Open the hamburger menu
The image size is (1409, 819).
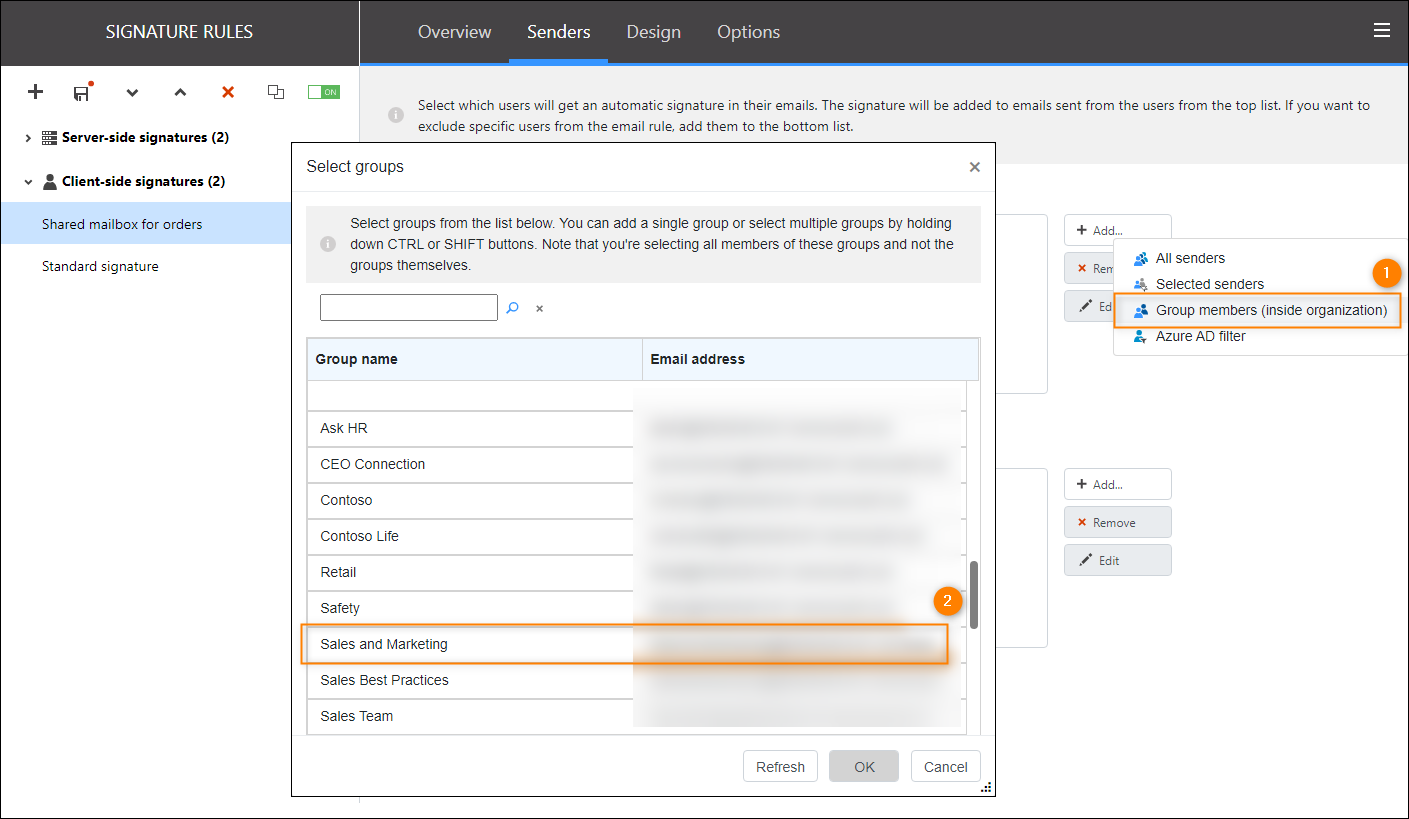1382,30
